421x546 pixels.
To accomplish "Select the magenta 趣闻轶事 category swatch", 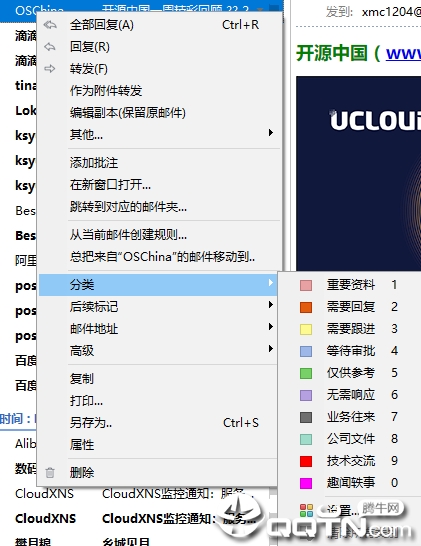I will 306,483.
